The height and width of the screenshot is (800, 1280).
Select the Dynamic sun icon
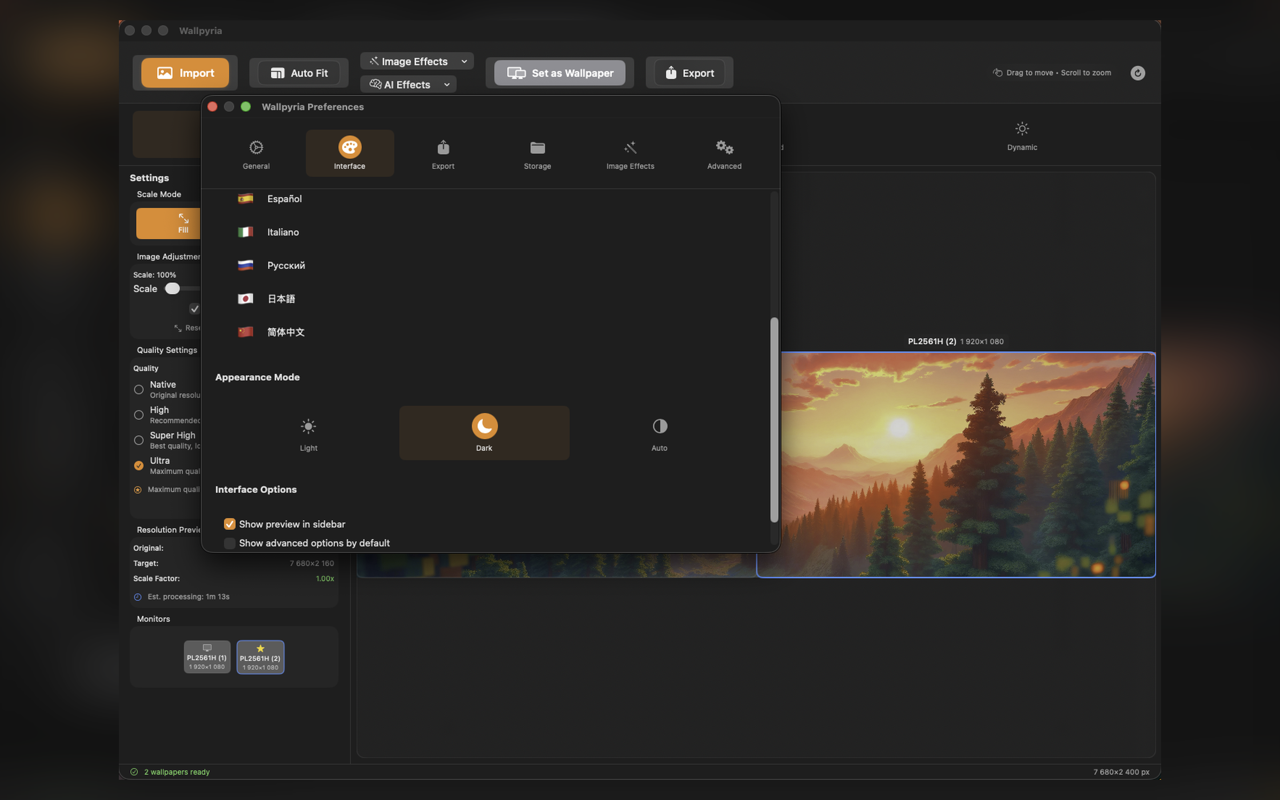[x=1022, y=129]
